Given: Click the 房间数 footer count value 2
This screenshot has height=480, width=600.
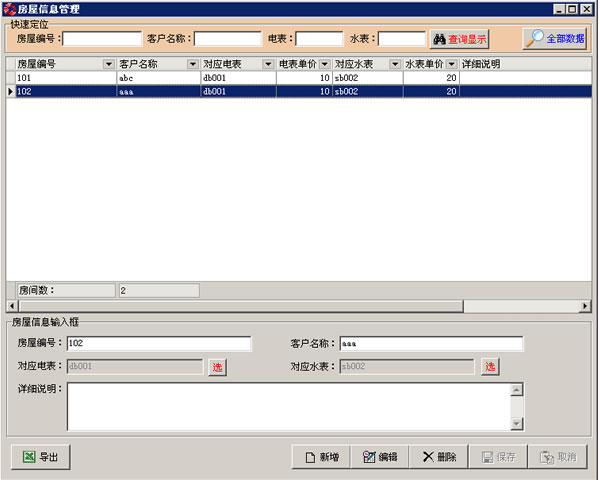Looking at the screenshot, I should 159,291.
